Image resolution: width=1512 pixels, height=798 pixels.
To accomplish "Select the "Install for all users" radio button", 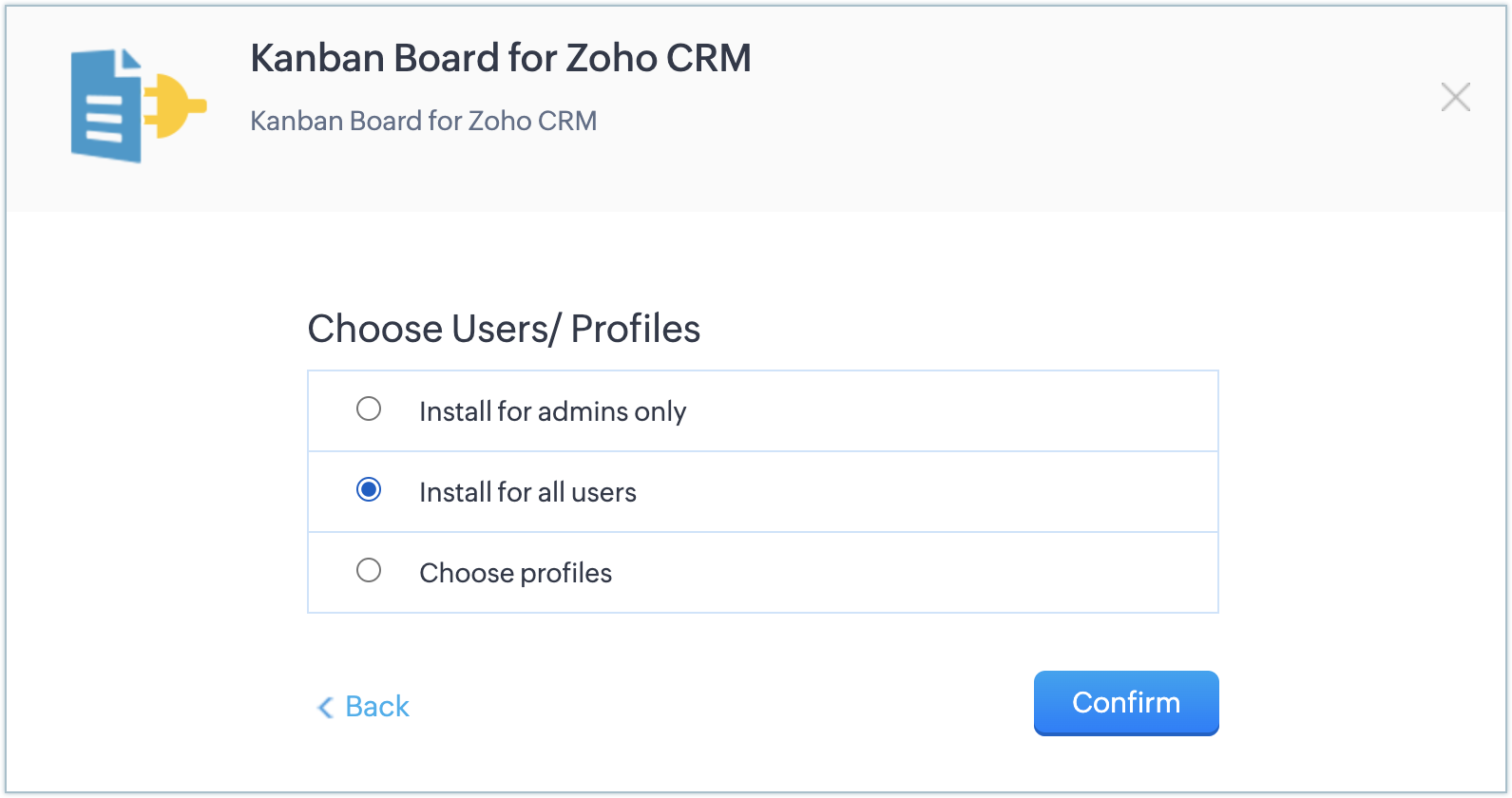I will click(369, 490).
